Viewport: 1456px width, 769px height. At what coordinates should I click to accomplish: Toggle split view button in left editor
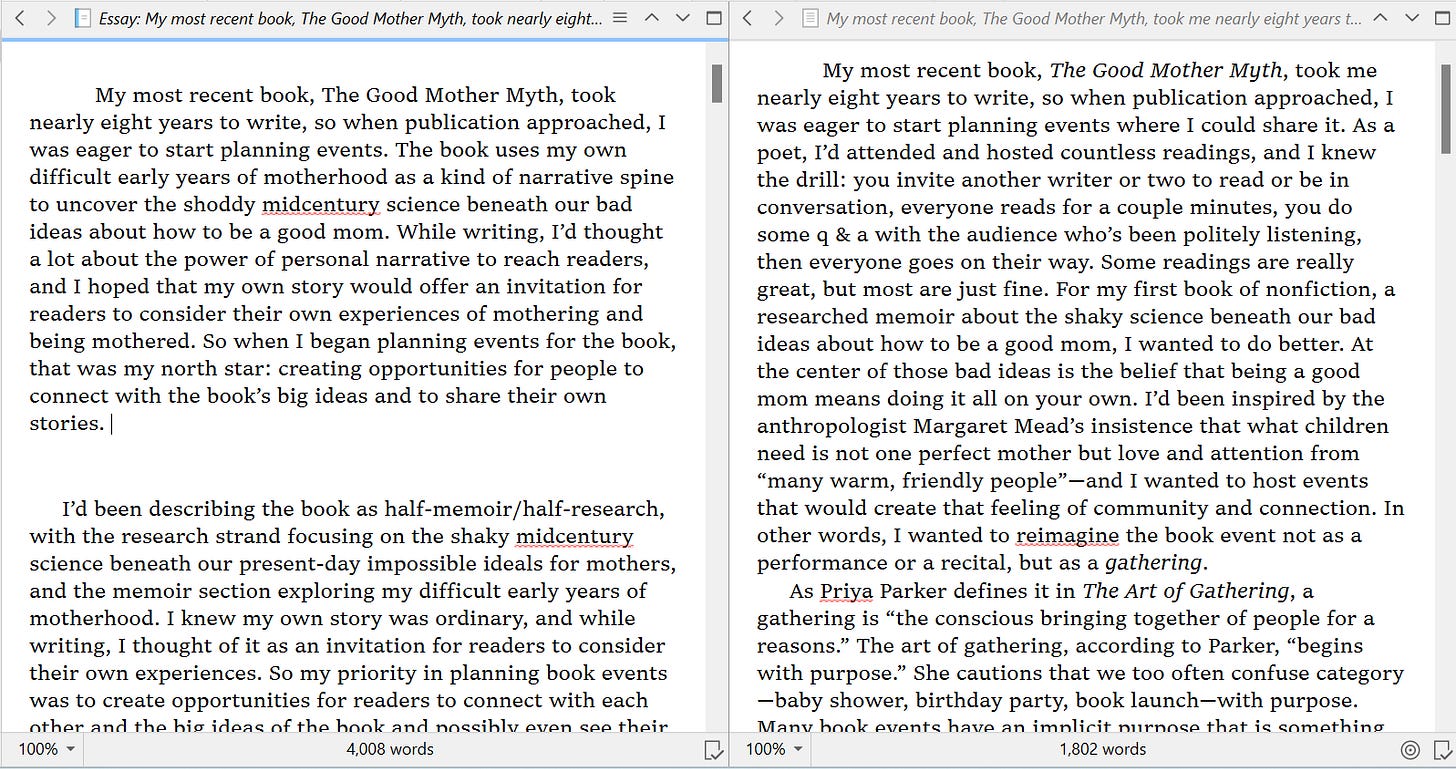tap(714, 18)
